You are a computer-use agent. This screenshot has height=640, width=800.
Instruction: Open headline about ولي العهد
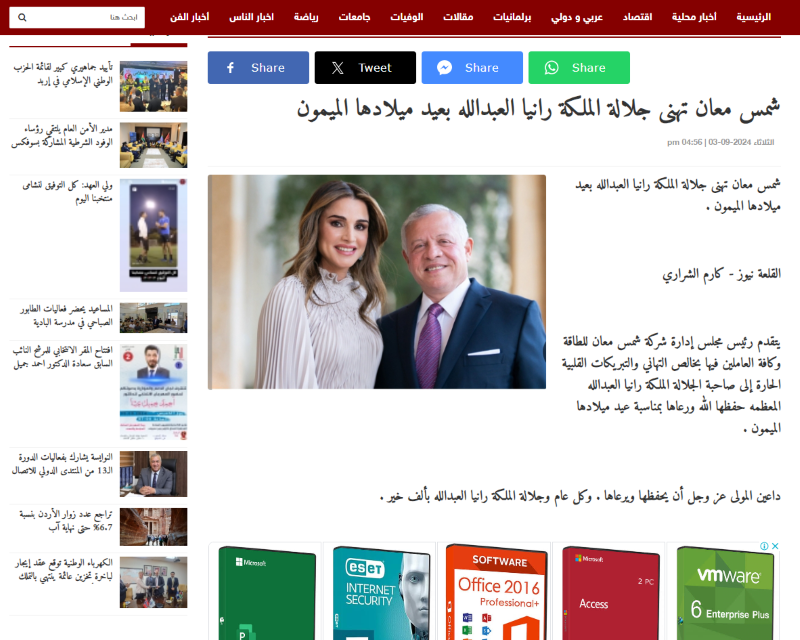pos(67,191)
